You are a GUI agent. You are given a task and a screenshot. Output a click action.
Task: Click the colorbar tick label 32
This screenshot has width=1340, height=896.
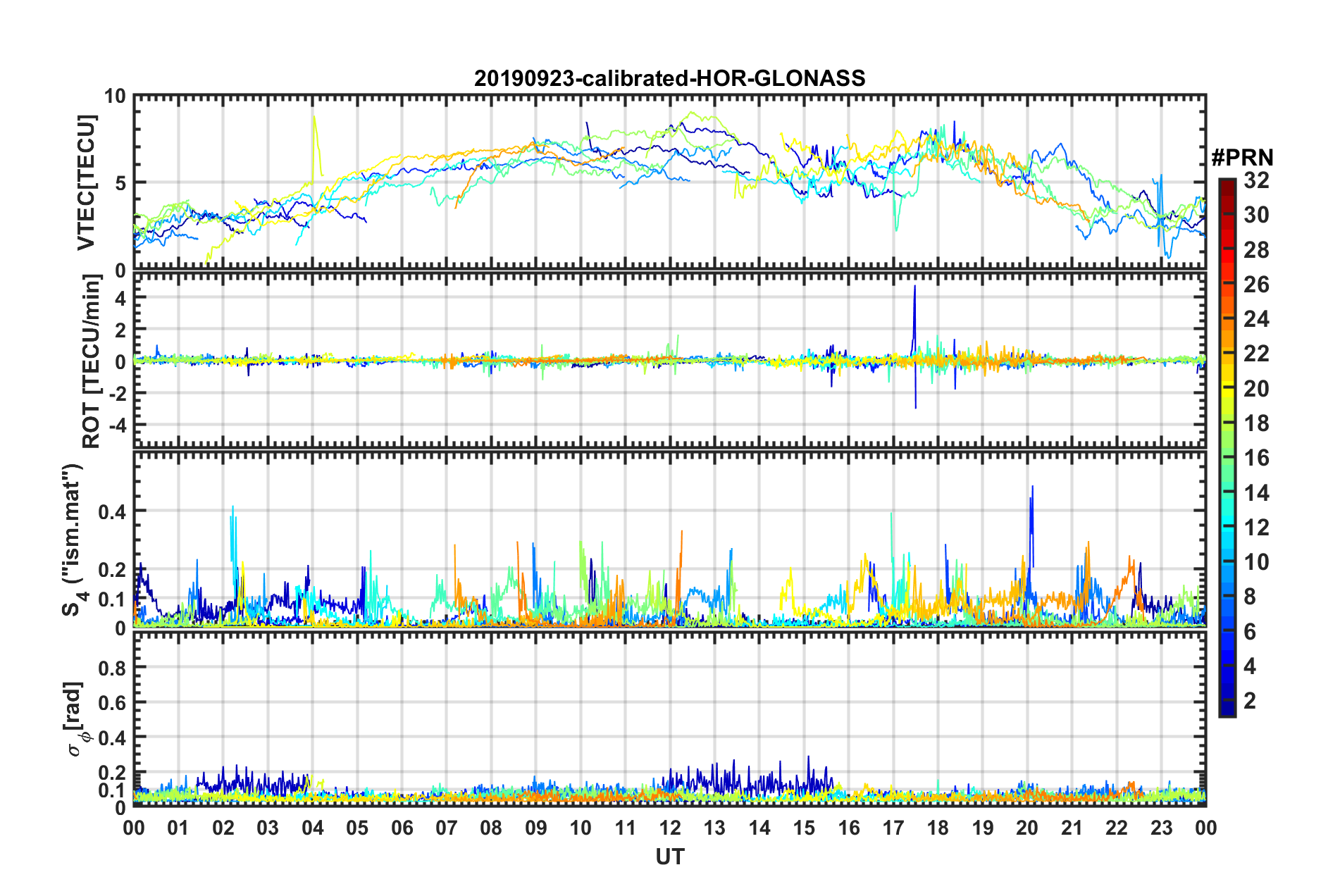pyautogui.click(x=1256, y=180)
